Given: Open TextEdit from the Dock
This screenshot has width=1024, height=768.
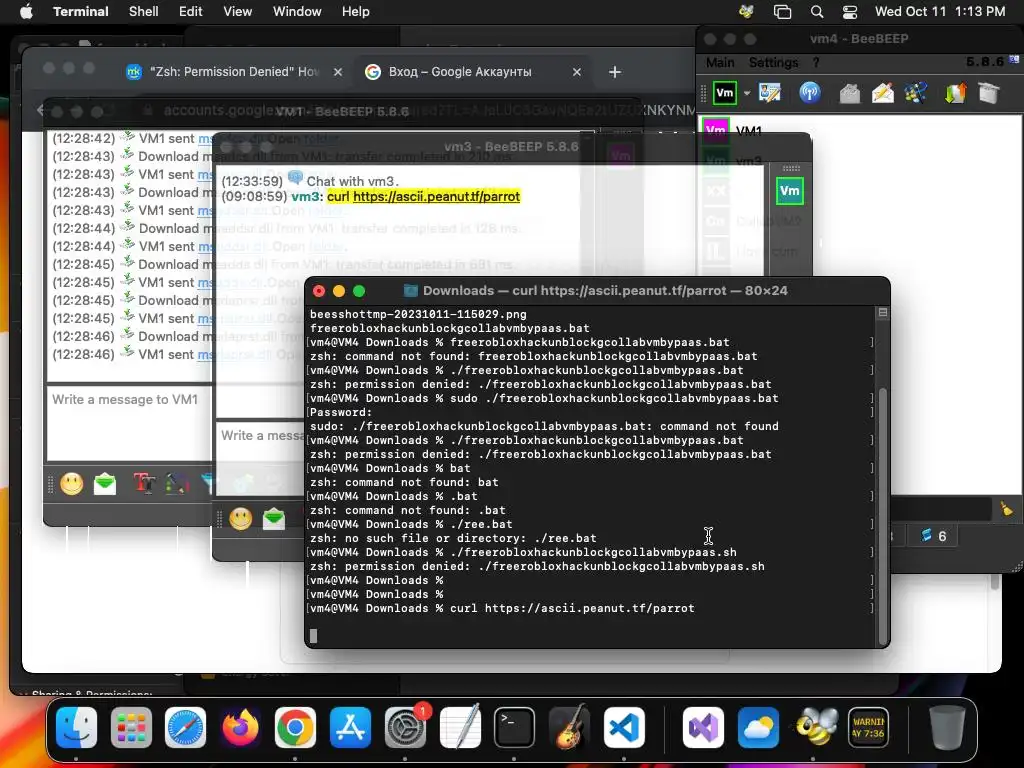Looking at the screenshot, I should (460, 727).
